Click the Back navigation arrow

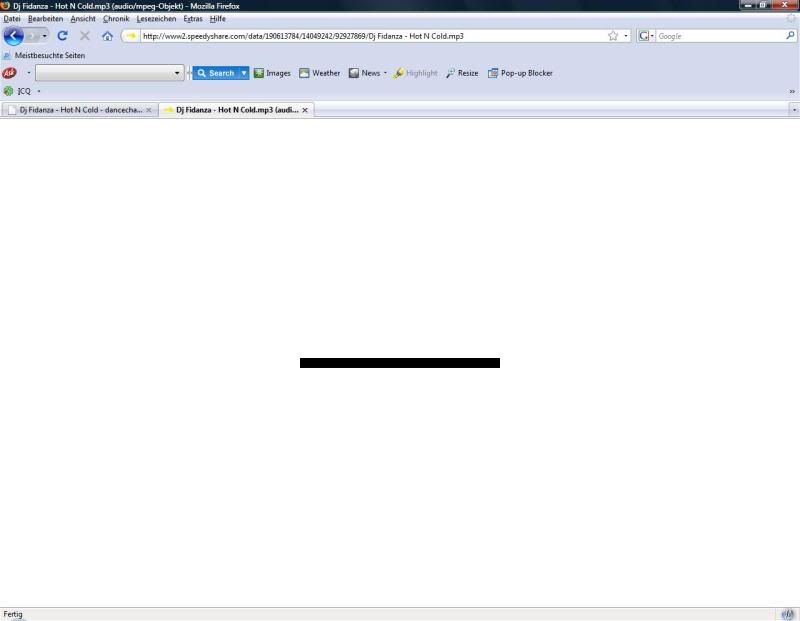click(13, 36)
